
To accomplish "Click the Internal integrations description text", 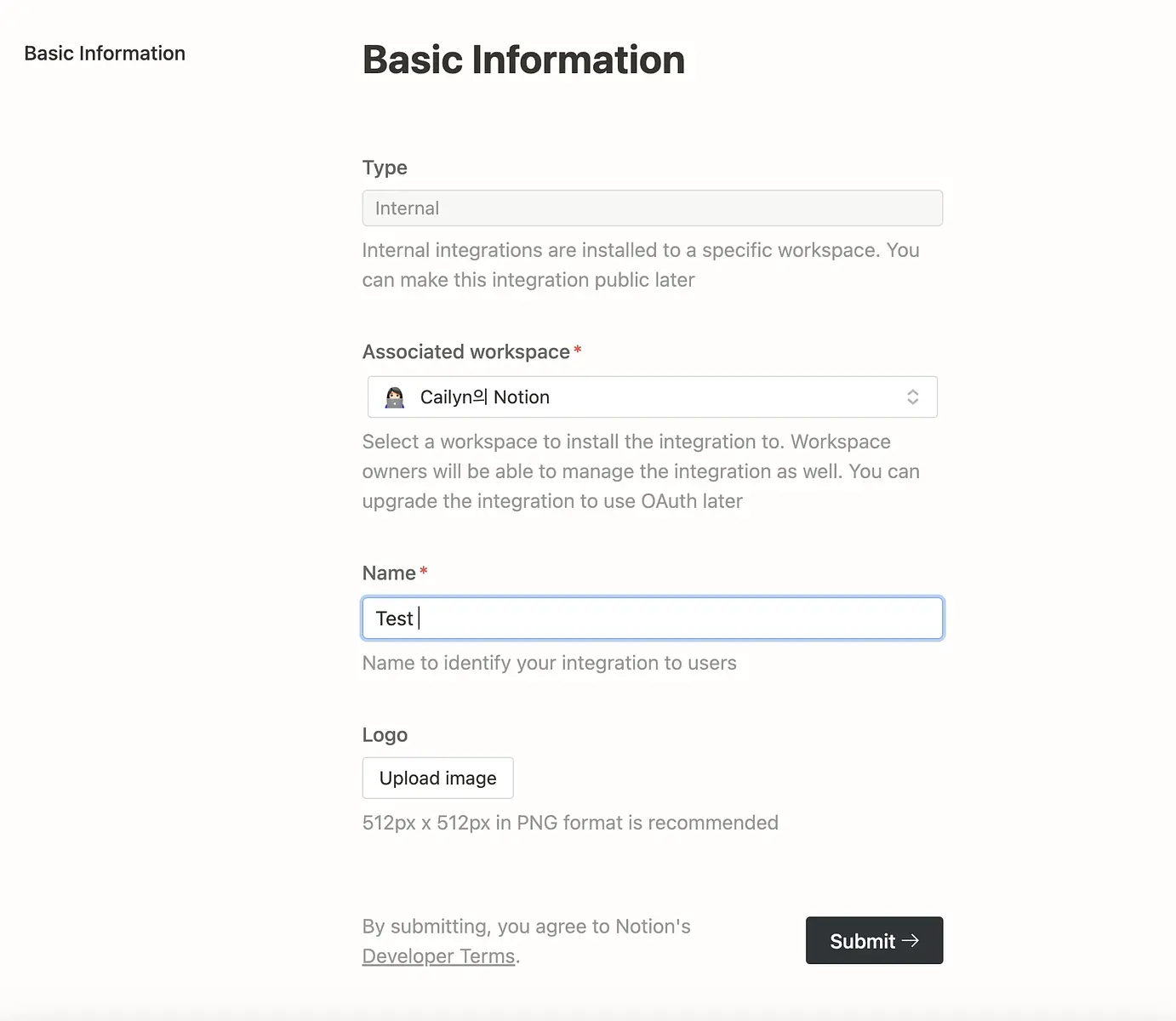I will (x=641, y=265).
